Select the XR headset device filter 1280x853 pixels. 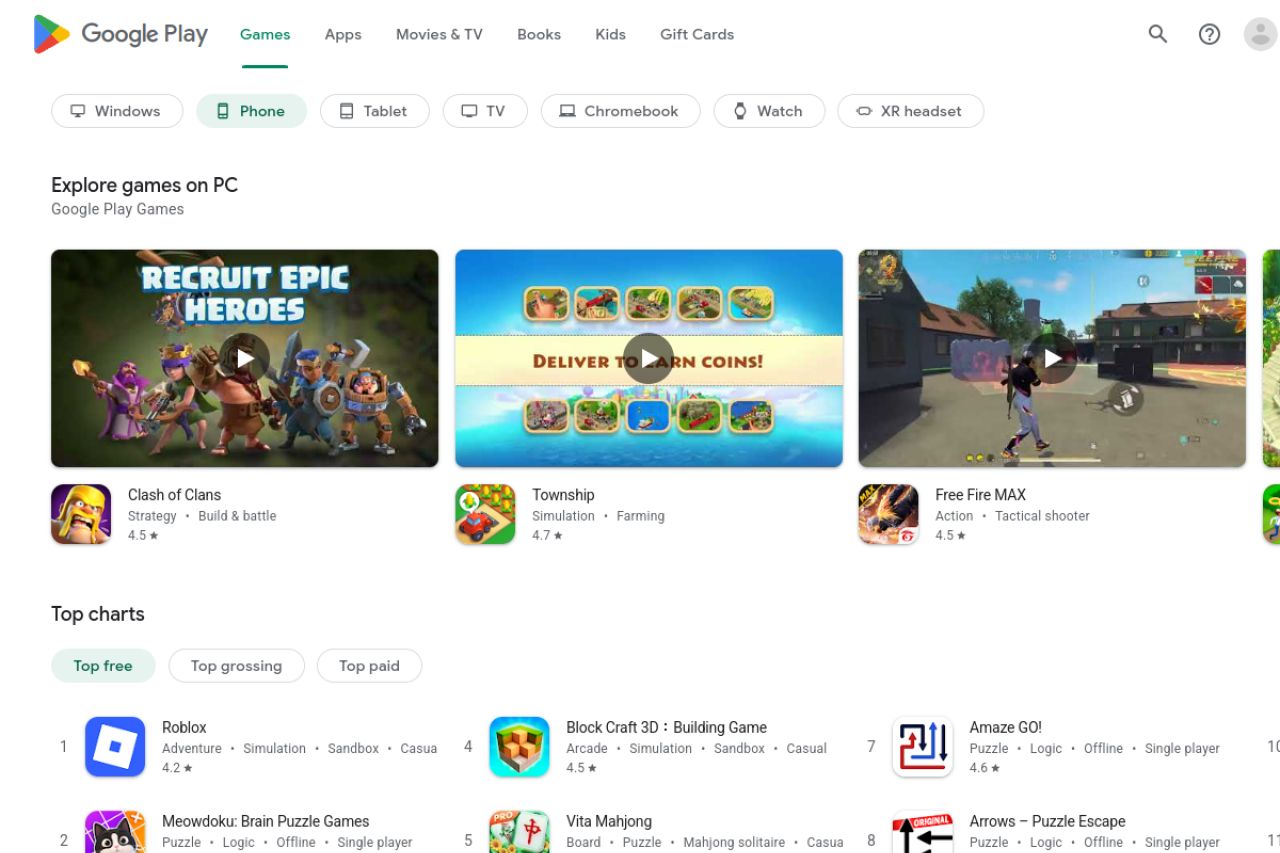pos(910,111)
